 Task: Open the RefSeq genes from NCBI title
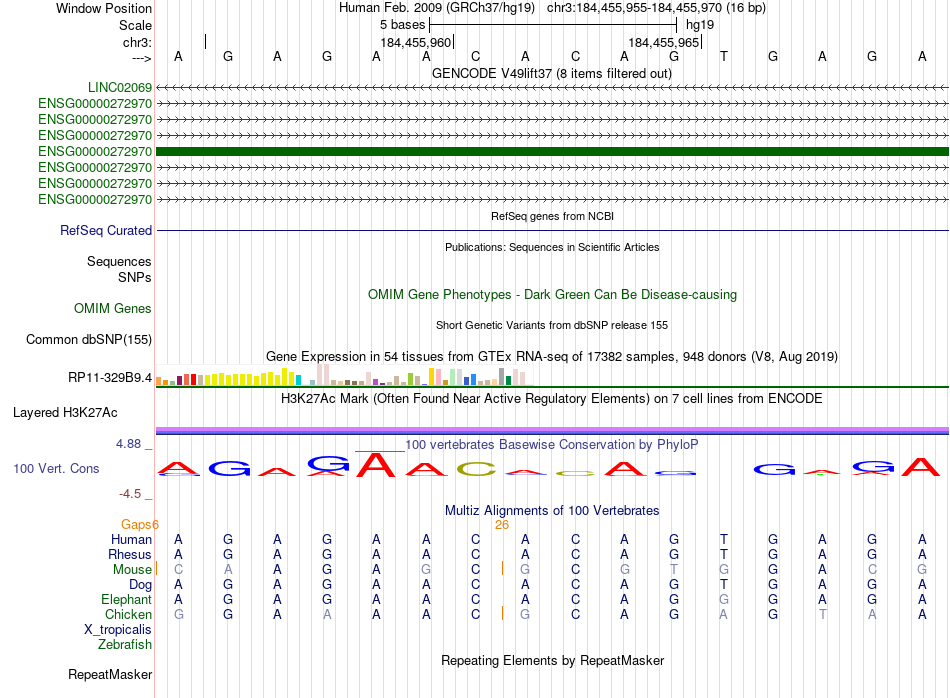coord(552,216)
